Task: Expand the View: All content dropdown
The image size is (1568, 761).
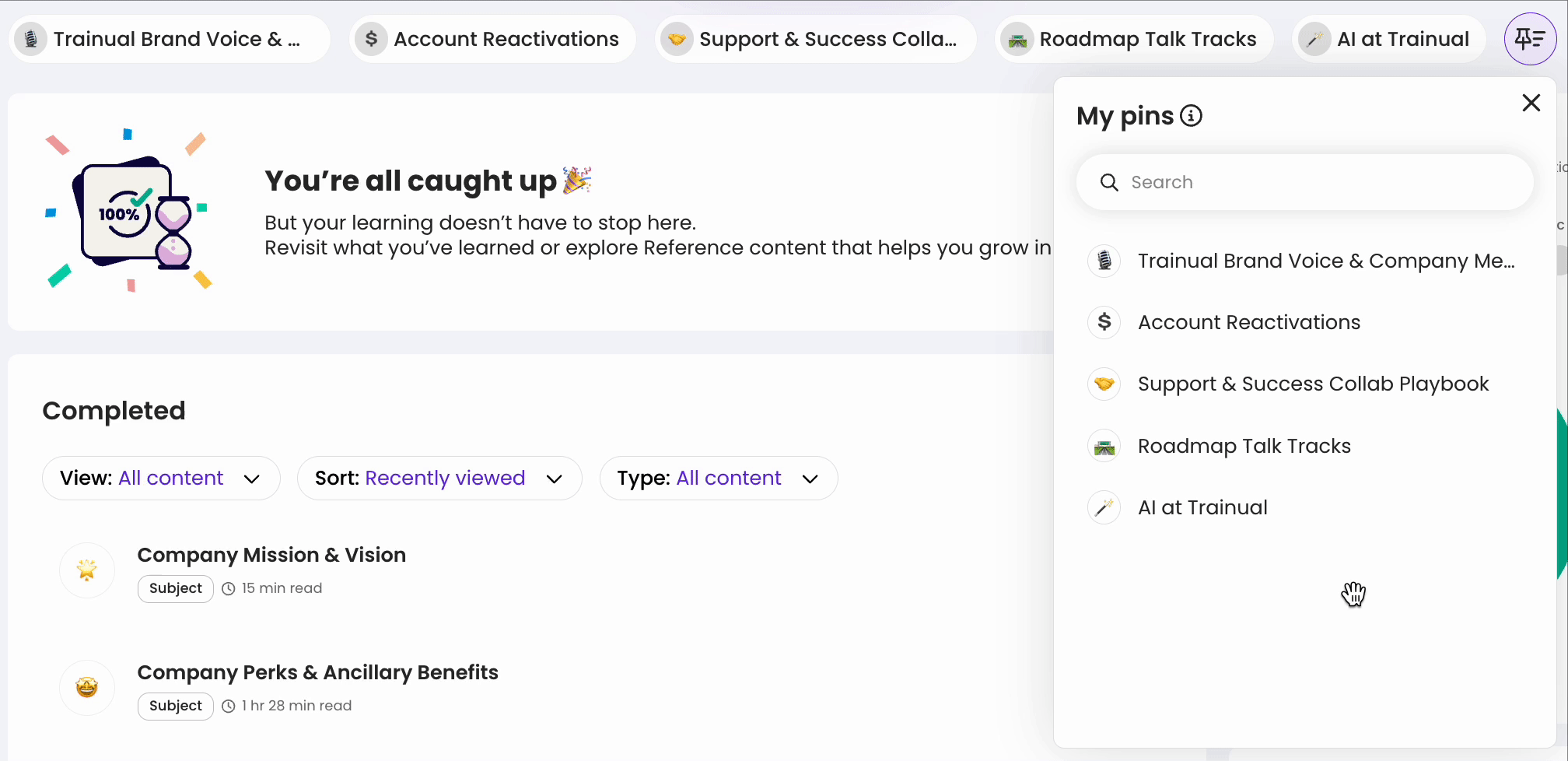Action: [161, 478]
